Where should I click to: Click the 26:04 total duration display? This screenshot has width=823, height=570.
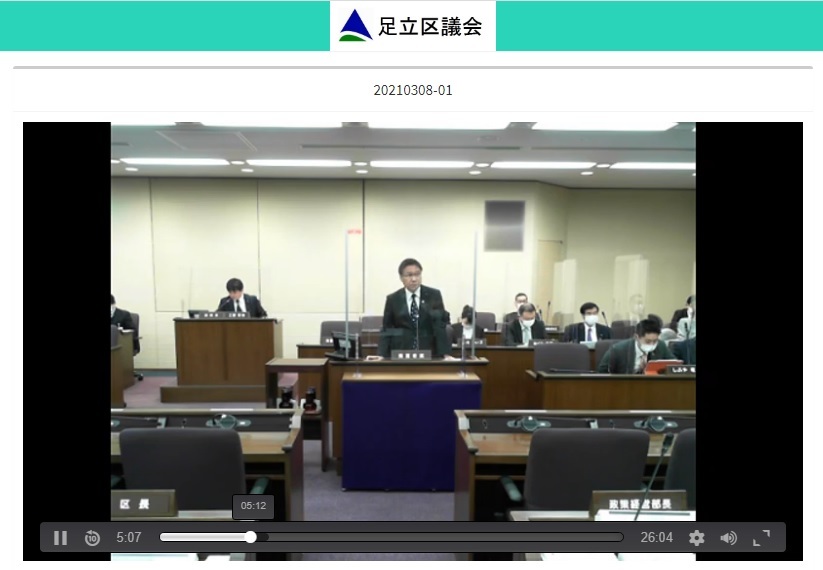[656, 538]
